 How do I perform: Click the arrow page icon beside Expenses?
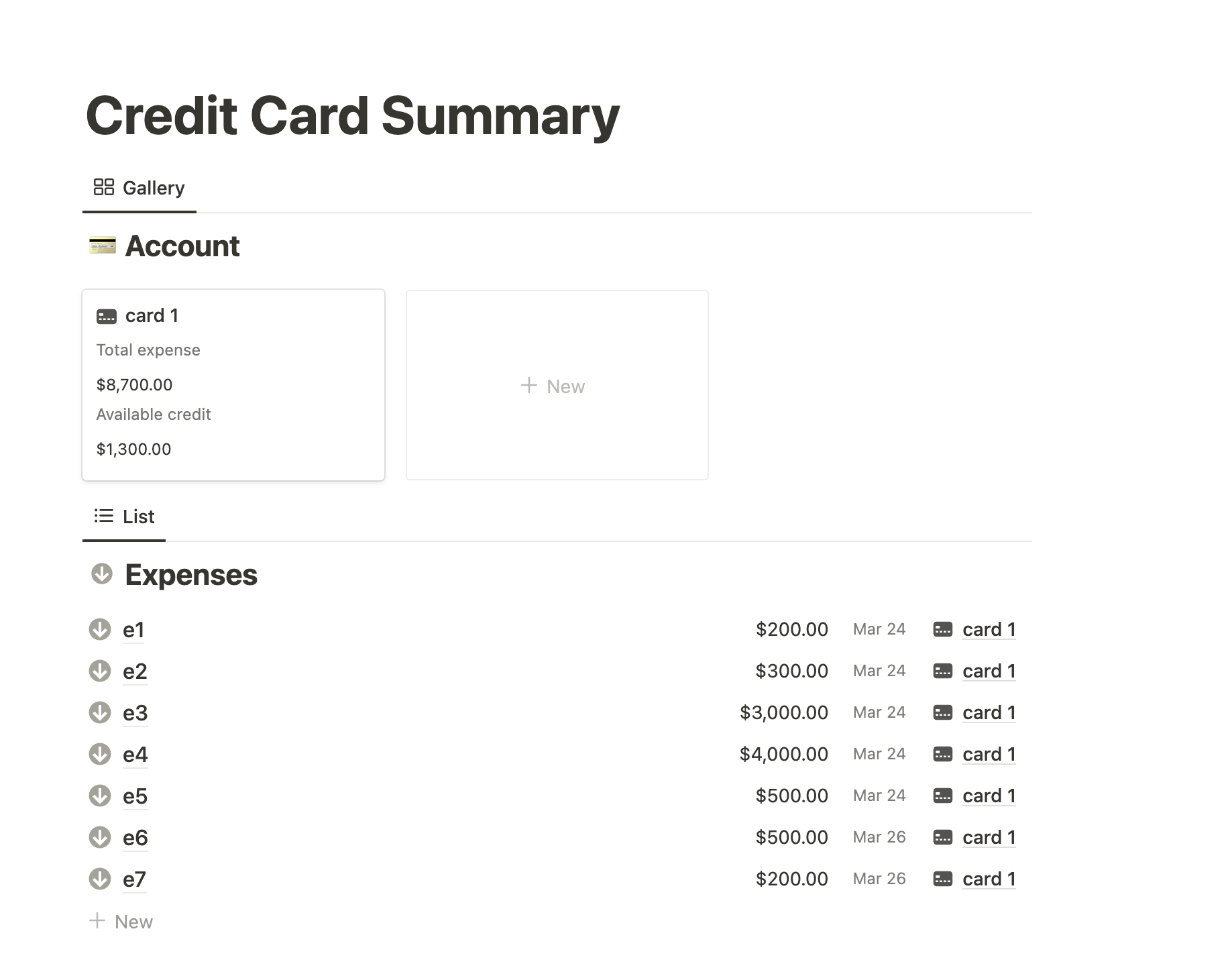click(101, 575)
